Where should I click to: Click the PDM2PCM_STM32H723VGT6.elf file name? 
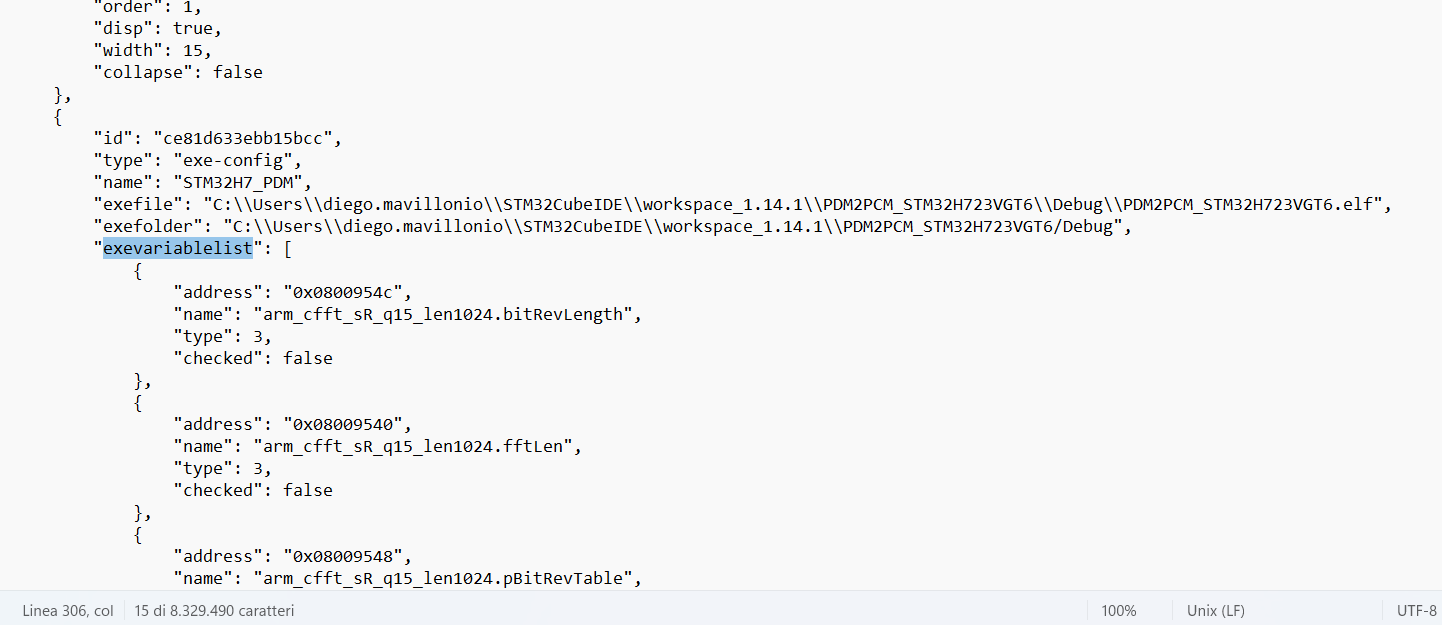coord(1252,204)
